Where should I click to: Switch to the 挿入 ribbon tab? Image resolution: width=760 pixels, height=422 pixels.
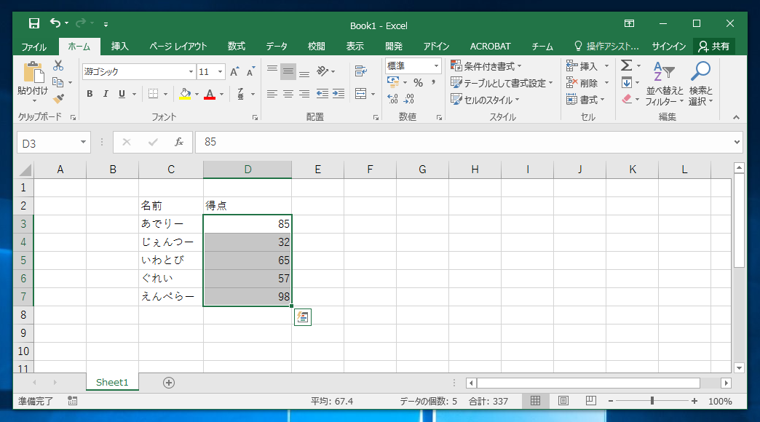pos(120,46)
